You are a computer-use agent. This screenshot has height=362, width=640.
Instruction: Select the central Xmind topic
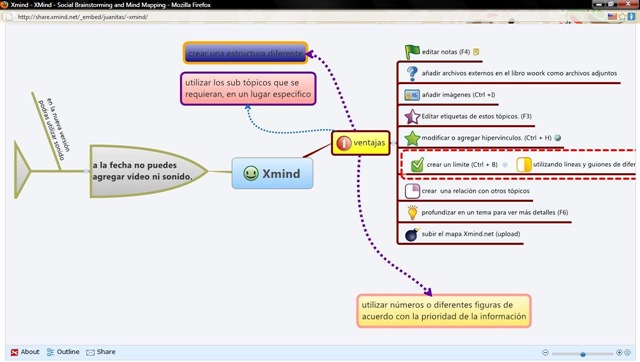(272, 173)
